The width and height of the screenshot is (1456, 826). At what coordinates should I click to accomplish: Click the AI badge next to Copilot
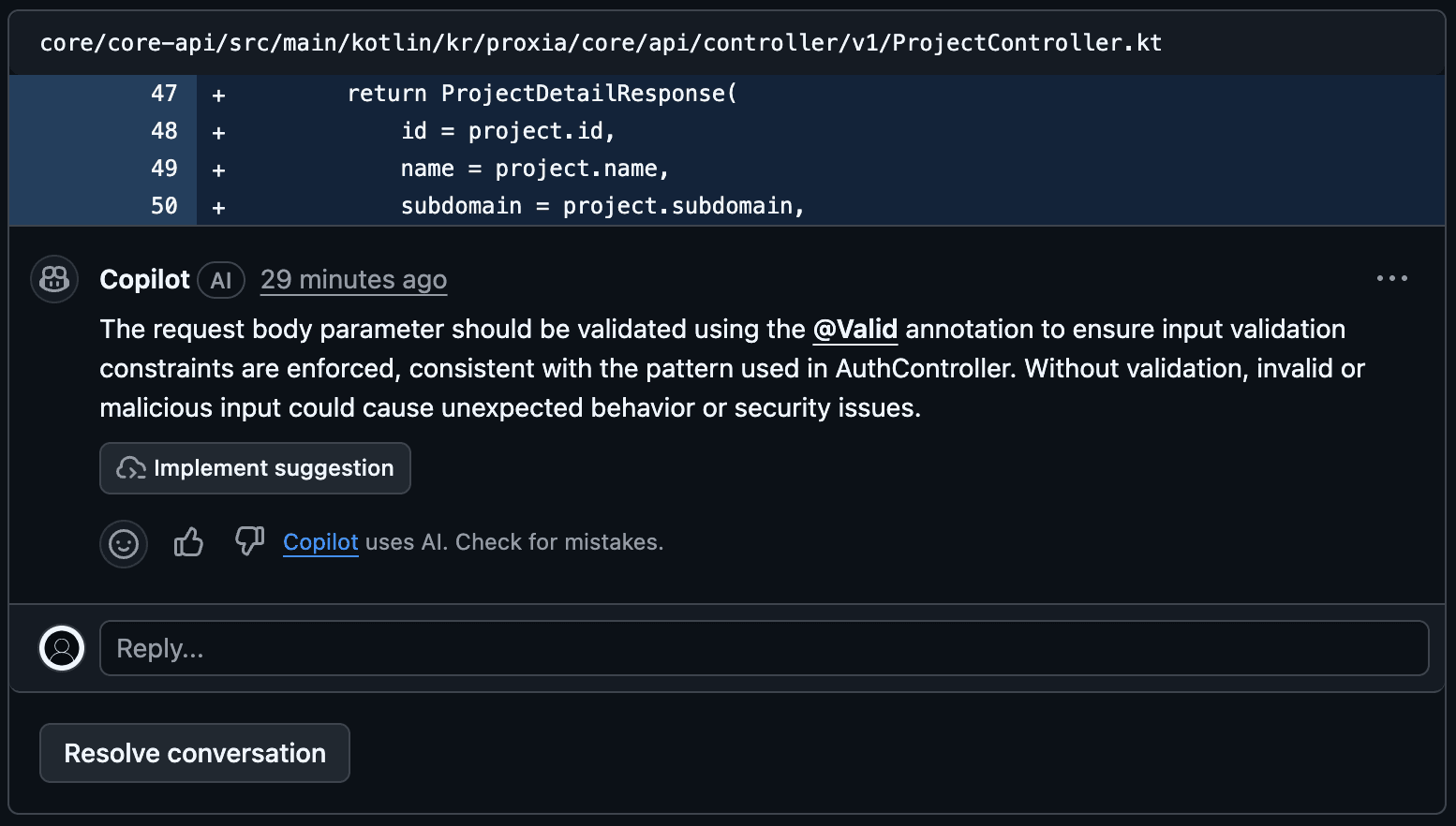click(220, 279)
